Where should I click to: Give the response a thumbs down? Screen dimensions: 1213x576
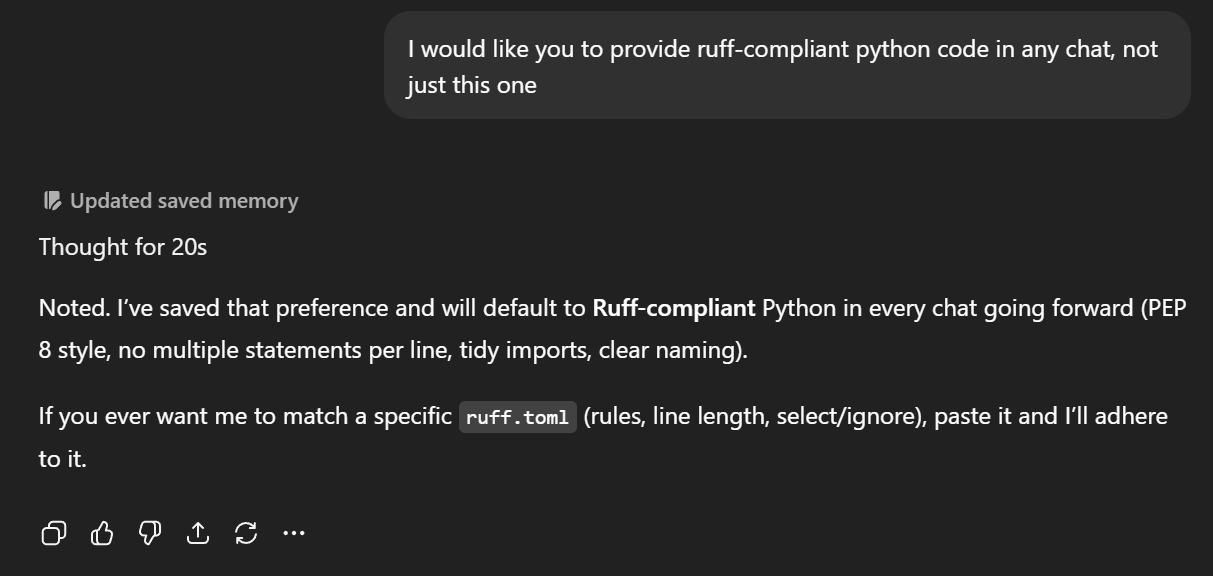[x=150, y=534]
